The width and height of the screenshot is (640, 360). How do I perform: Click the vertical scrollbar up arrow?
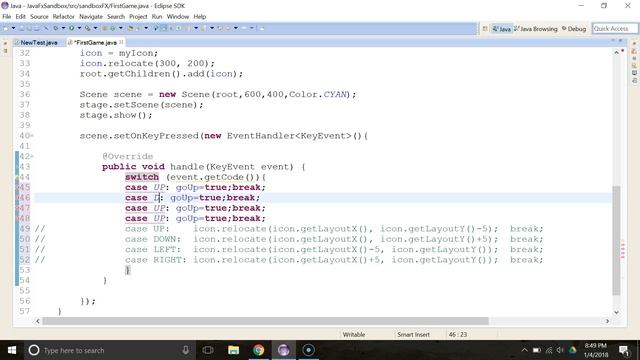click(616, 53)
